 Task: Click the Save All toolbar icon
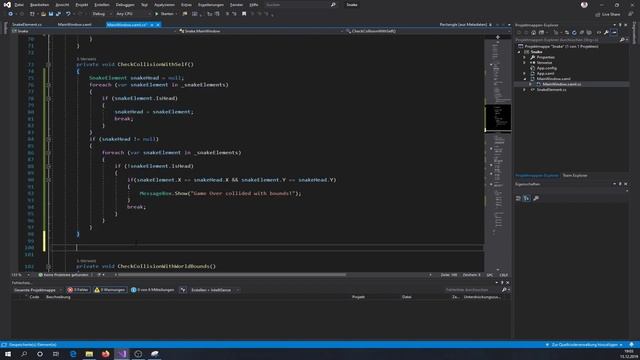click(x=58, y=14)
